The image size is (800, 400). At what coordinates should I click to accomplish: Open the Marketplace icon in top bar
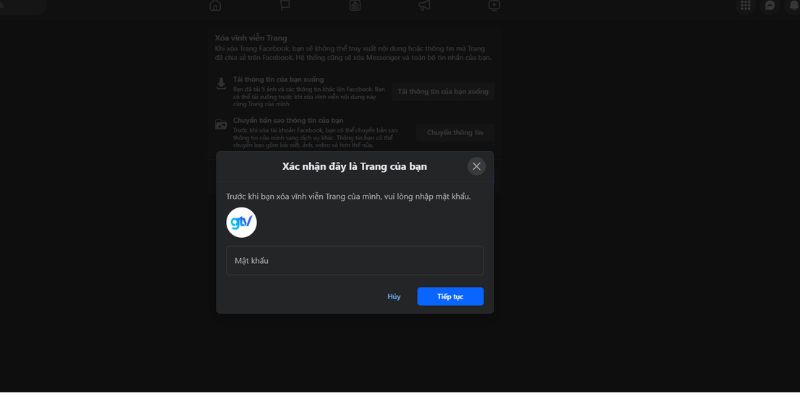pos(355,6)
